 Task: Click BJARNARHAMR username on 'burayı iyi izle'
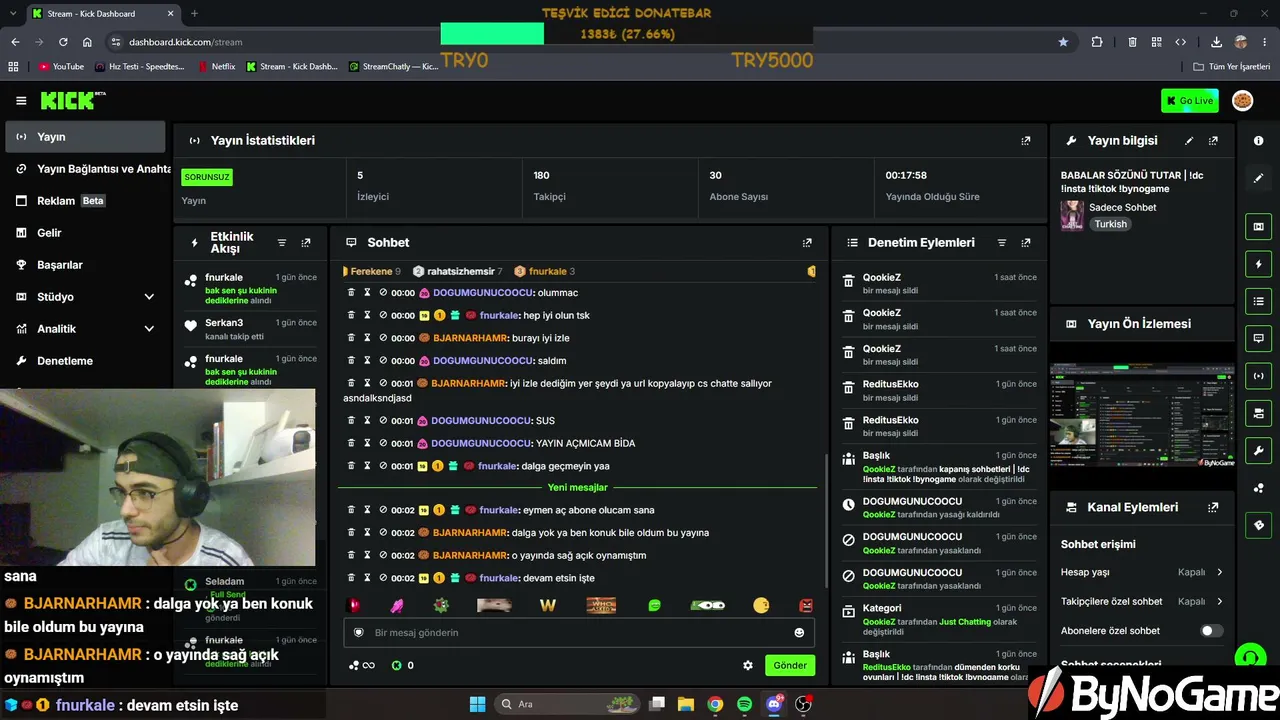(469, 338)
